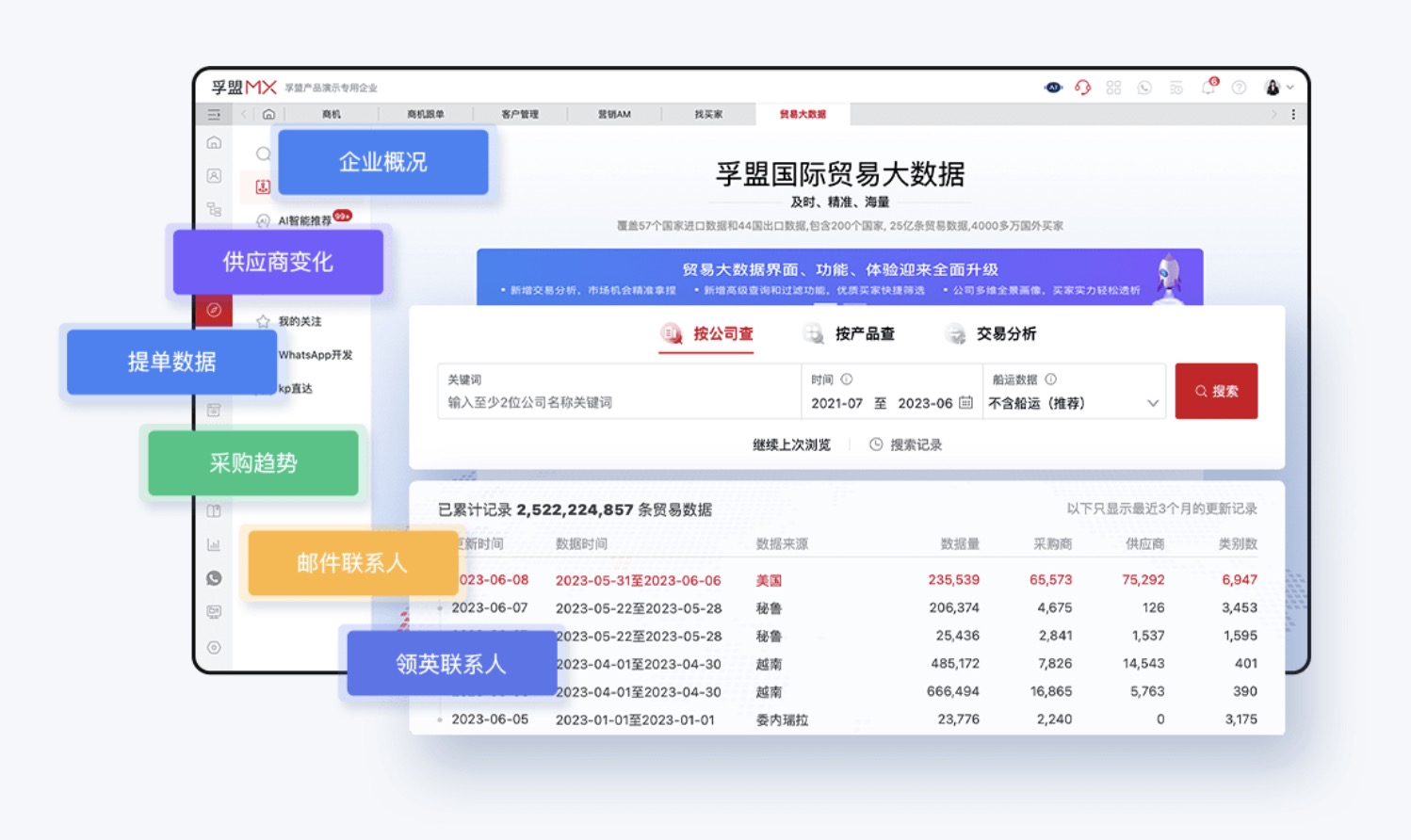Click the red 搜索 search button

pyautogui.click(x=1216, y=391)
